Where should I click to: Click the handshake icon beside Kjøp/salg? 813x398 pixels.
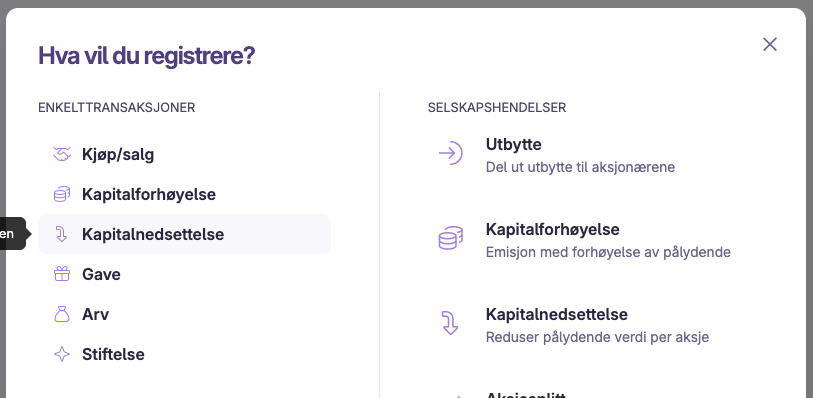click(62, 154)
